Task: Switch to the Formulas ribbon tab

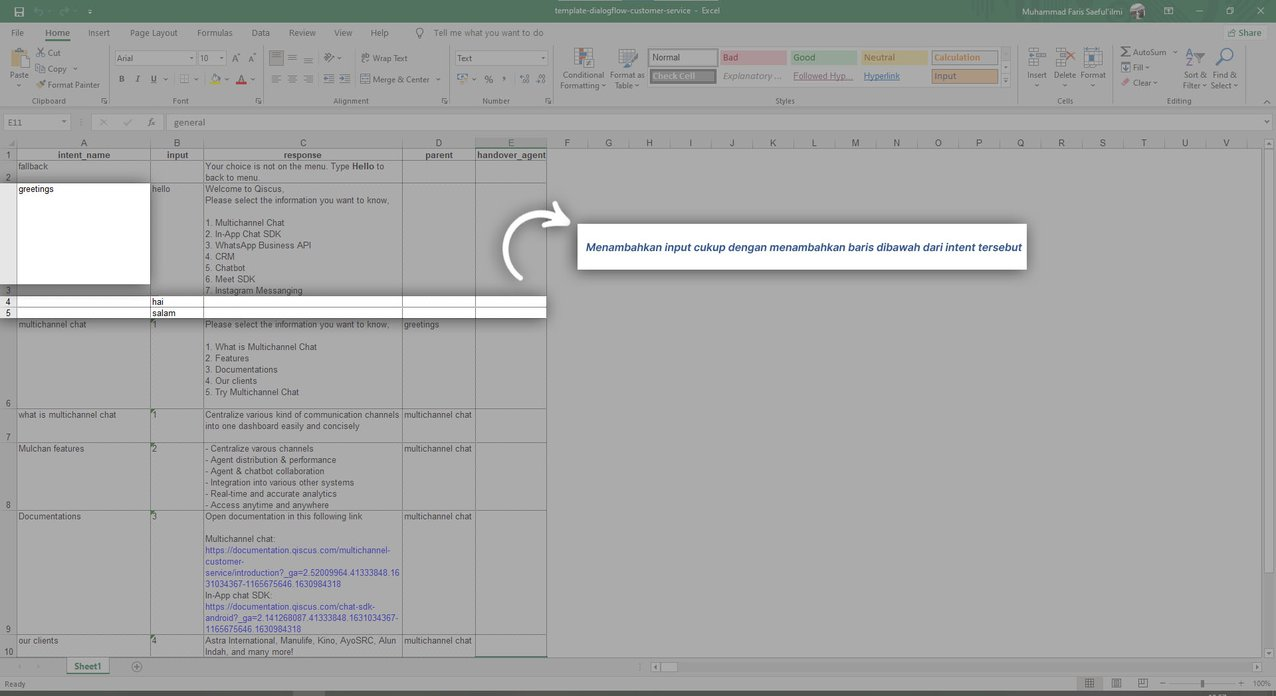Action: pyautogui.click(x=214, y=32)
